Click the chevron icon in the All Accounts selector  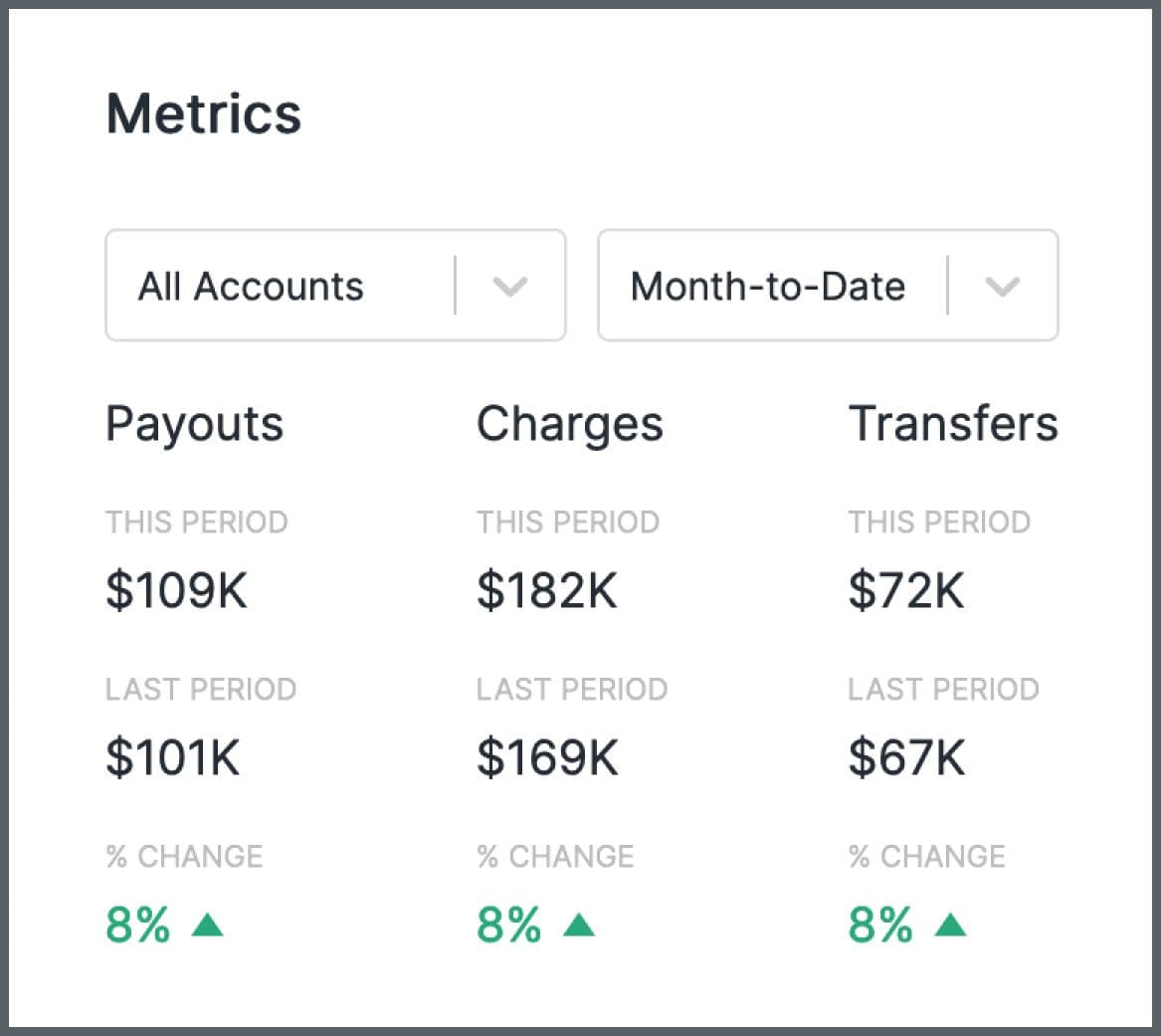click(x=511, y=287)
